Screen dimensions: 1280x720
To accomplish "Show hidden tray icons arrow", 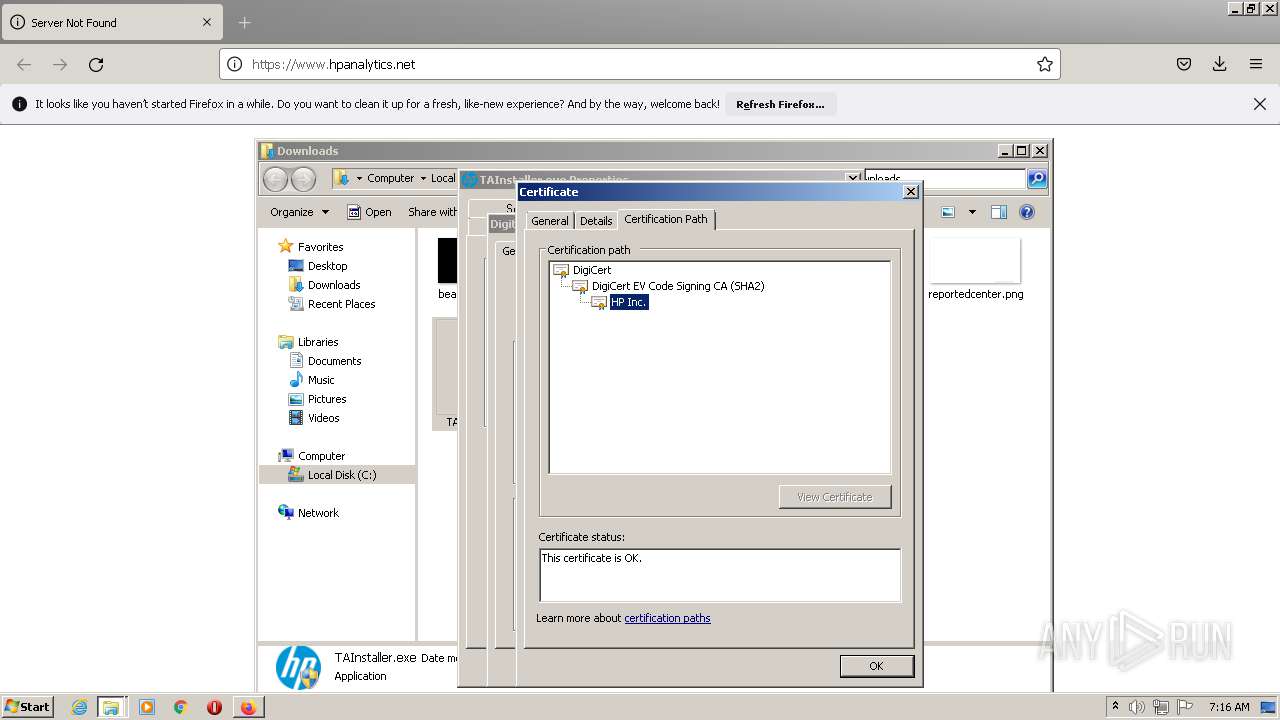I will [x=1115, y=707].
